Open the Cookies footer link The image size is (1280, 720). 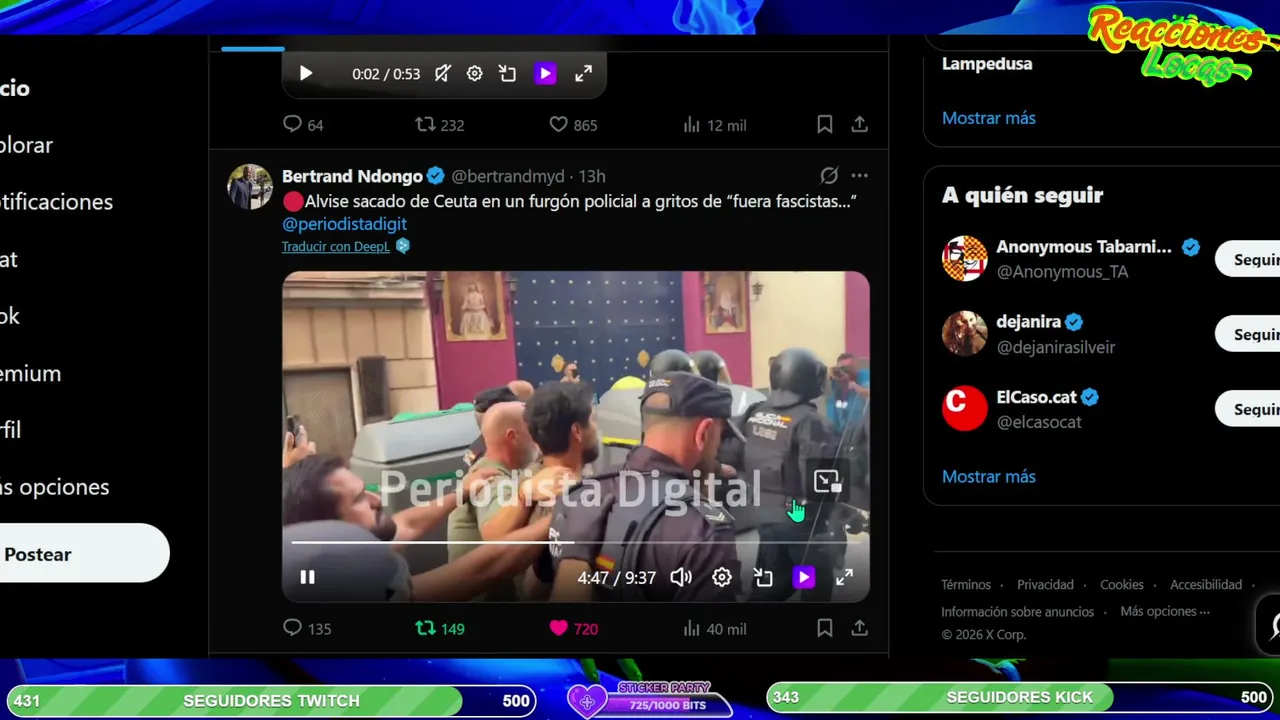tap(1122, 585)
